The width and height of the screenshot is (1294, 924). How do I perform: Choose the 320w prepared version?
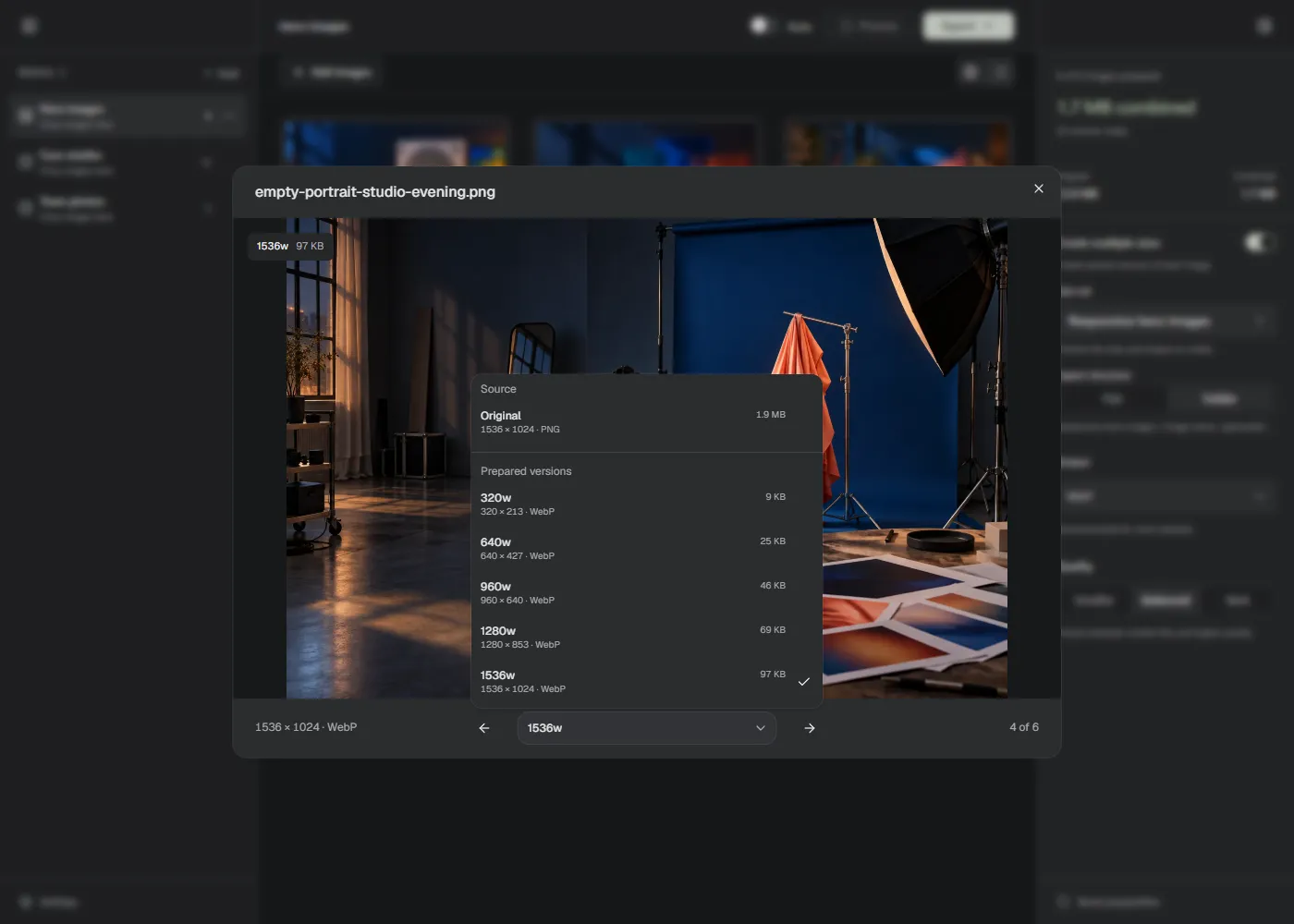[646, 505]
